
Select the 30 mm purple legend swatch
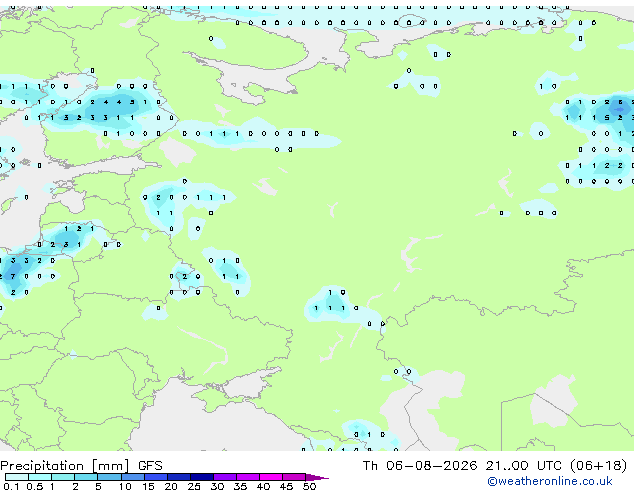(x=224, y=477)
